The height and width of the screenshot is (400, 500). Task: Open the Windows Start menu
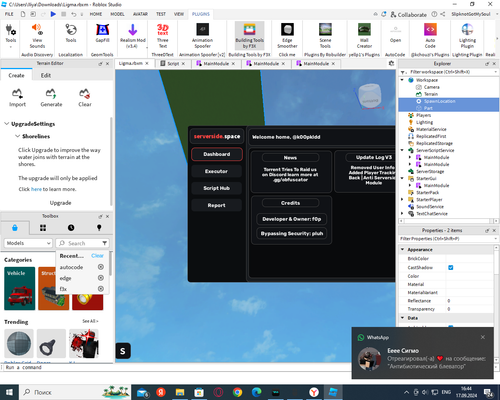click(x=9, y=392)
